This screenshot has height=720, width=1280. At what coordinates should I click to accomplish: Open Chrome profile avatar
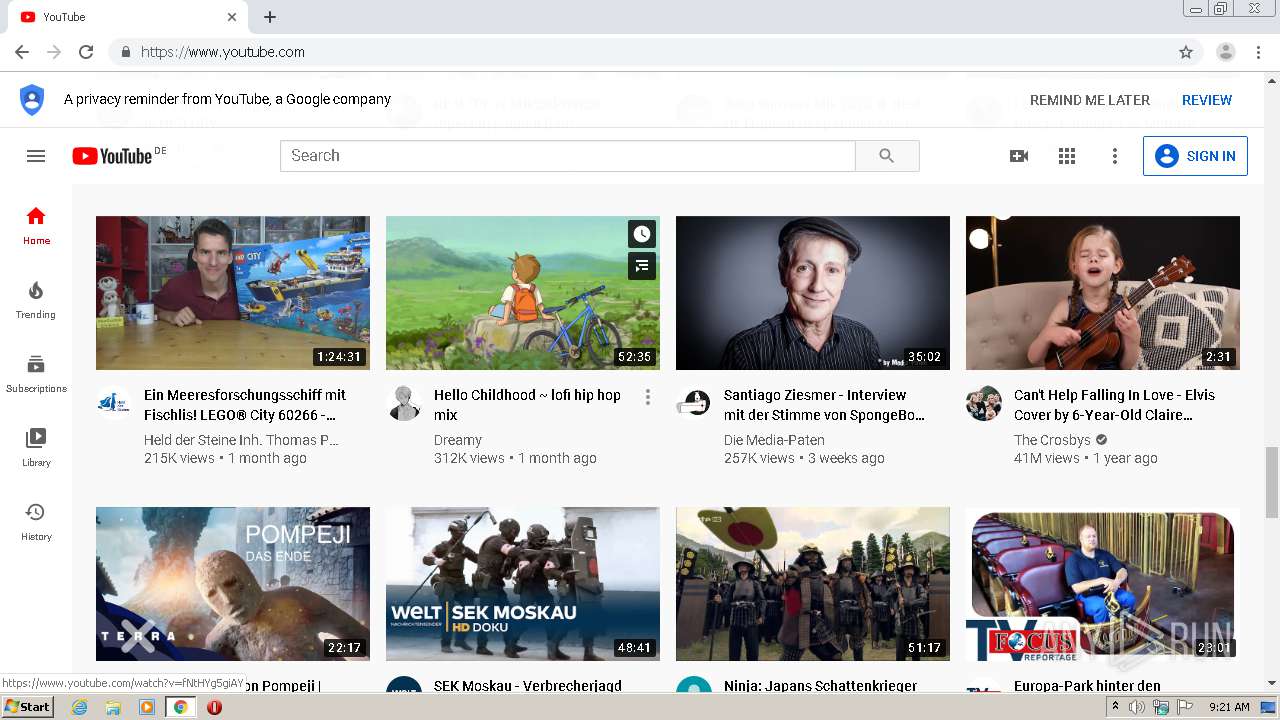click(x=1226, y=52)
